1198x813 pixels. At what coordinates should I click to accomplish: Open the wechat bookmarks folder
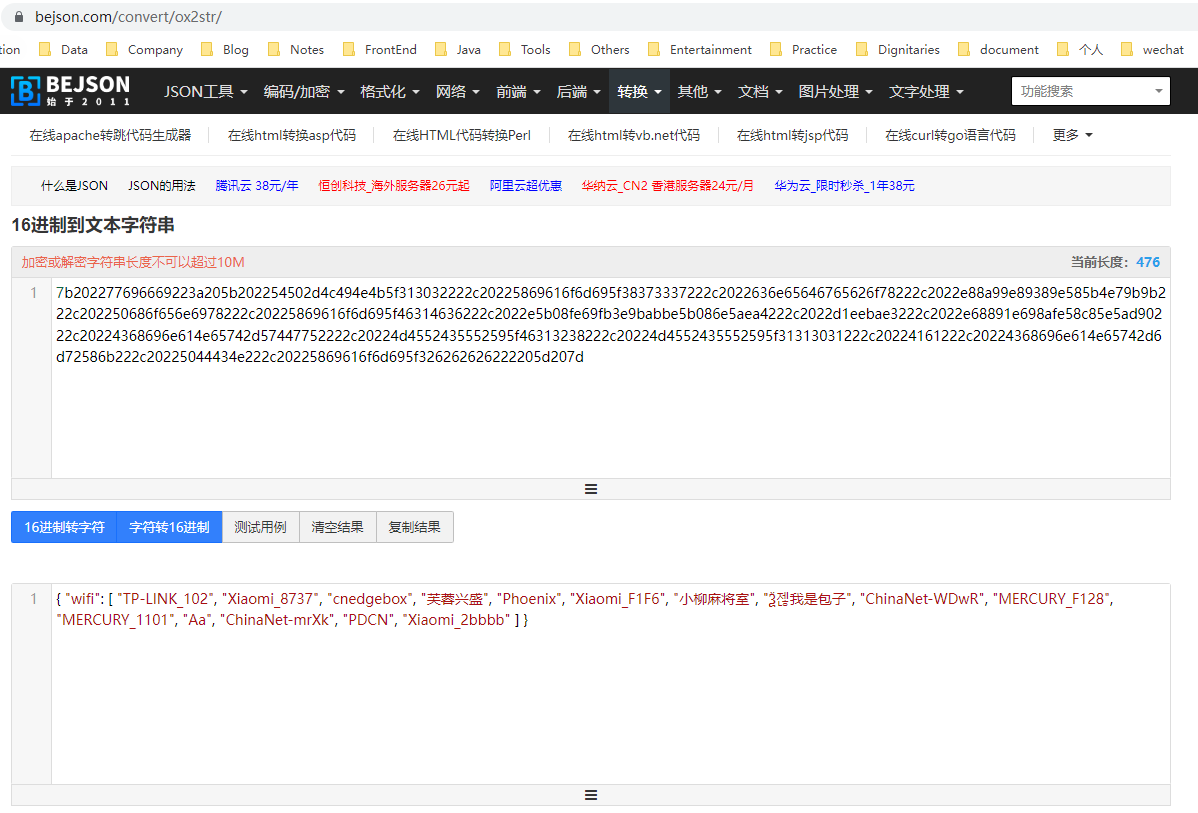point(1160,49)
